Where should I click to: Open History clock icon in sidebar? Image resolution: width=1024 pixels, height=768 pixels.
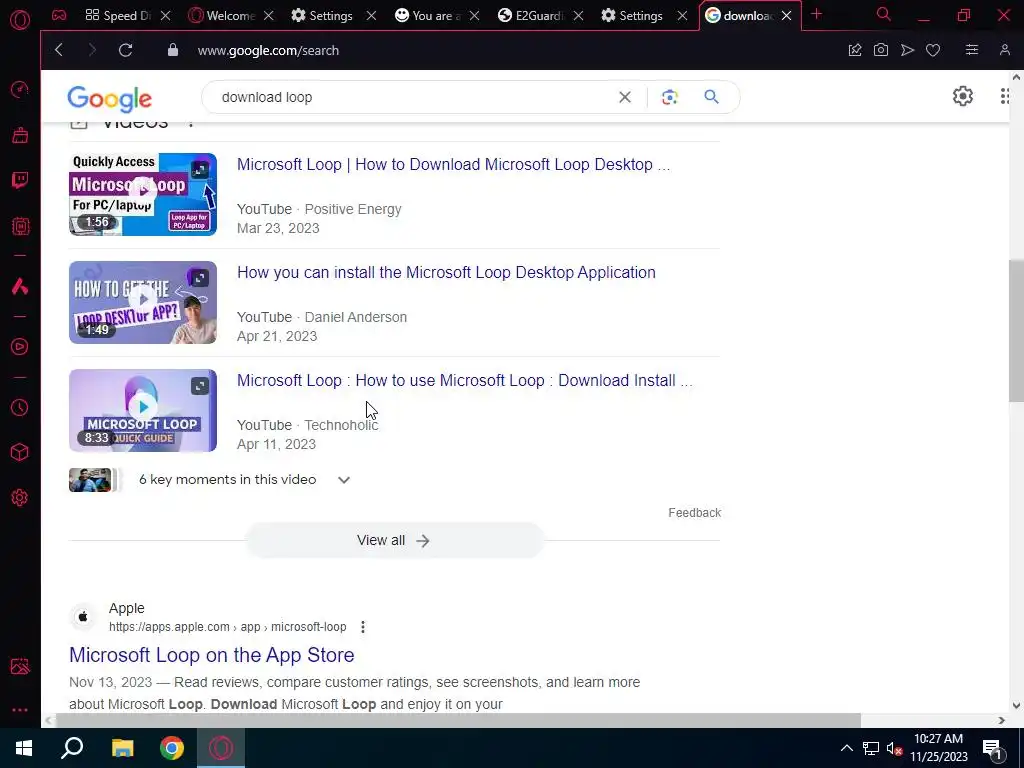click(20, 408)
